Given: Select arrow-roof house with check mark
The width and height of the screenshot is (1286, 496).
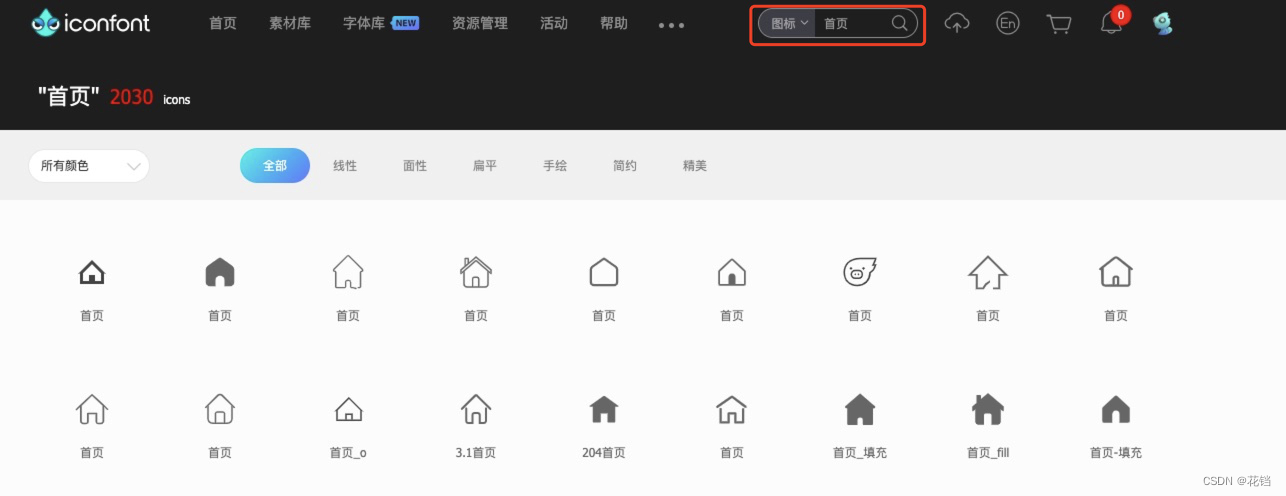Looking at the screenshot, I should click(x=987, y=271).
